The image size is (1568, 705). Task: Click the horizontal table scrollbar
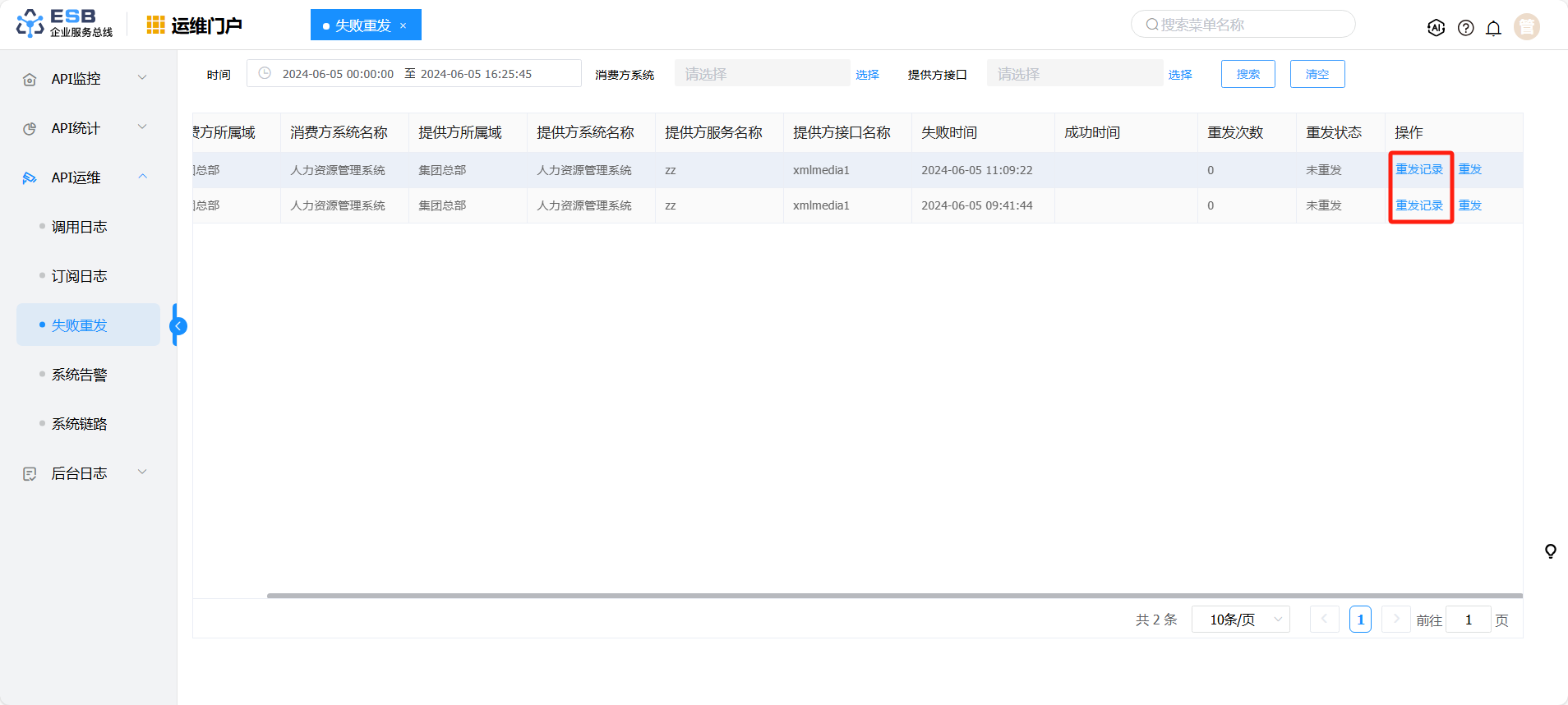click(894, 595)
